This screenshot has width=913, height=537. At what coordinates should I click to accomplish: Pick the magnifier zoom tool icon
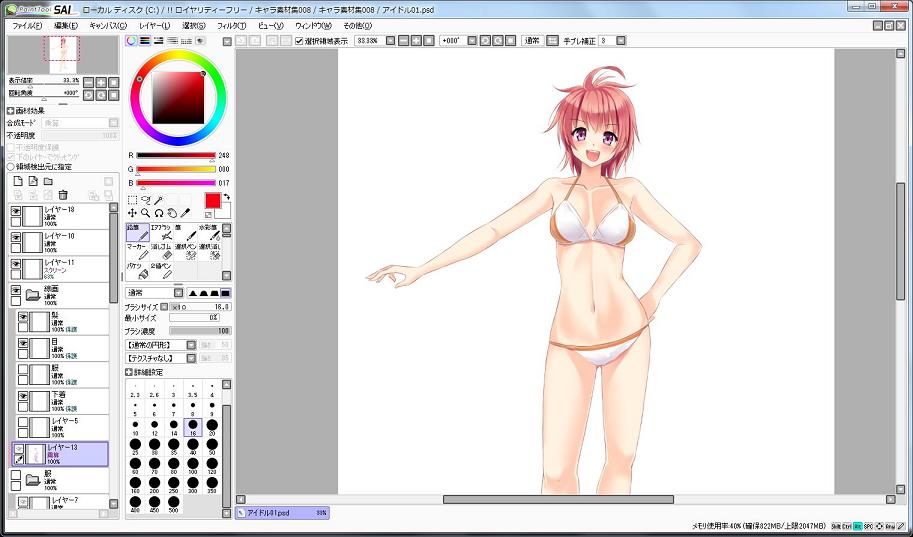pyautogui.click(x=145, y=213)
